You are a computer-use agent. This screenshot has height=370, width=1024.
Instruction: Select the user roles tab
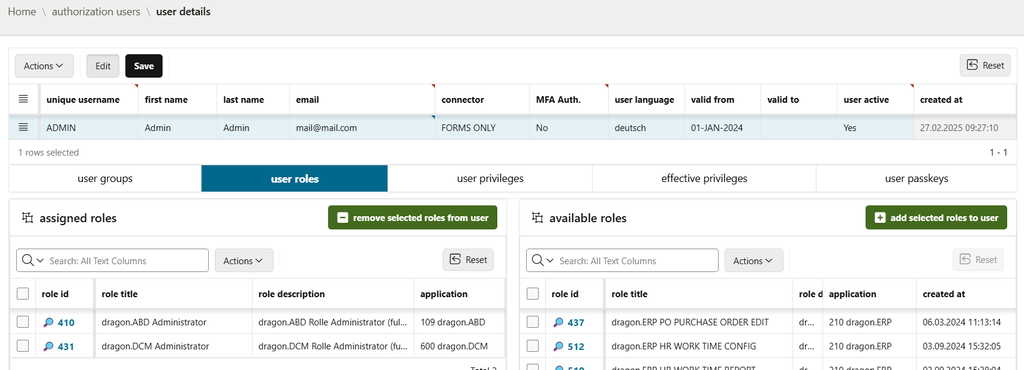coord(295,178)
